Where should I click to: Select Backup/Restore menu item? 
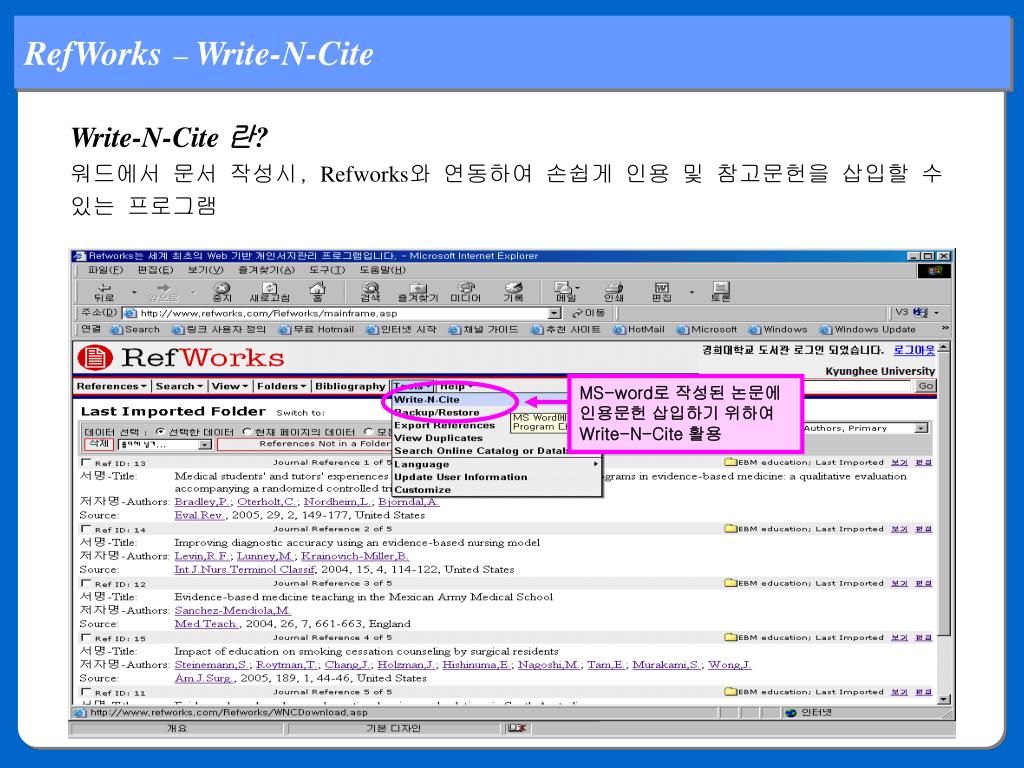coord(436,412)
